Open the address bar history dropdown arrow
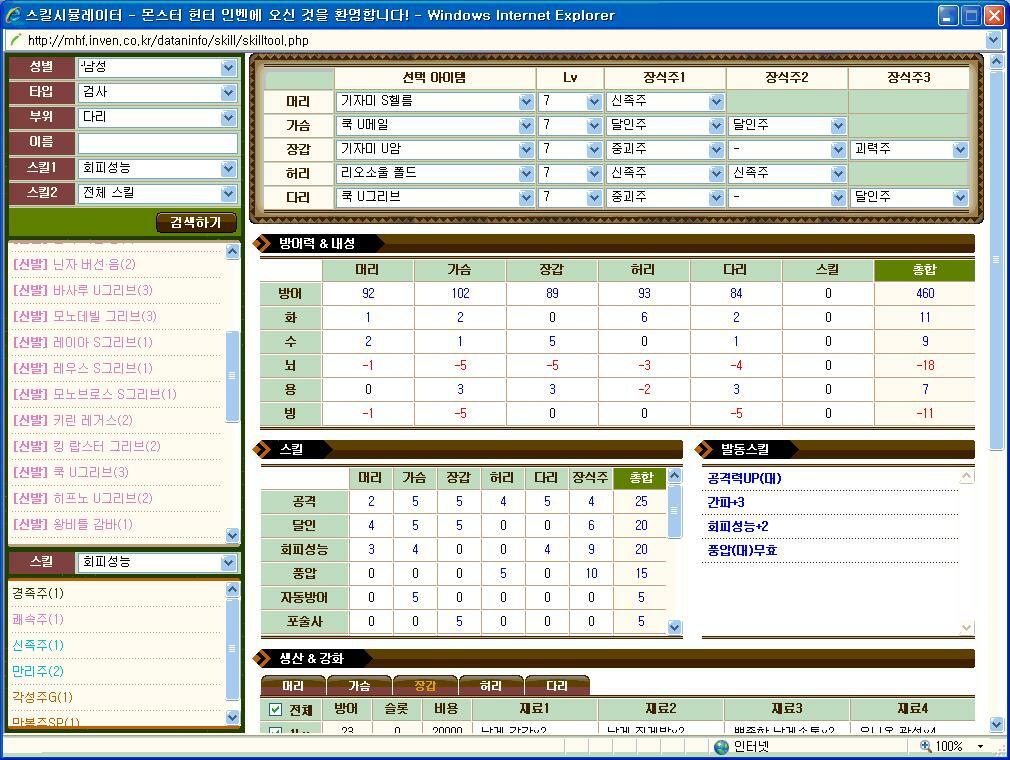Screen dimensions: 1010x760 (993, 40)
